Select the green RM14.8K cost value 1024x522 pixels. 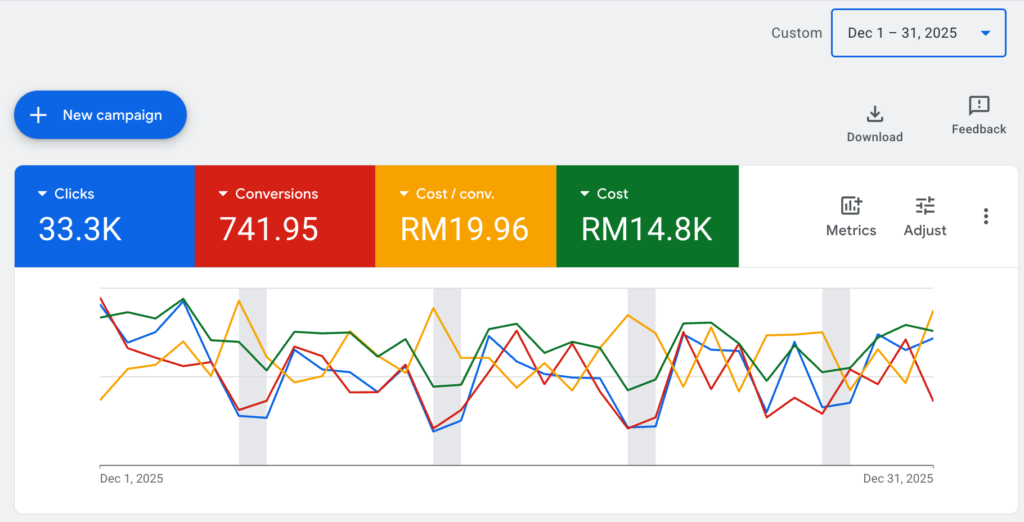pyautogui.click(x=646, y=230)
